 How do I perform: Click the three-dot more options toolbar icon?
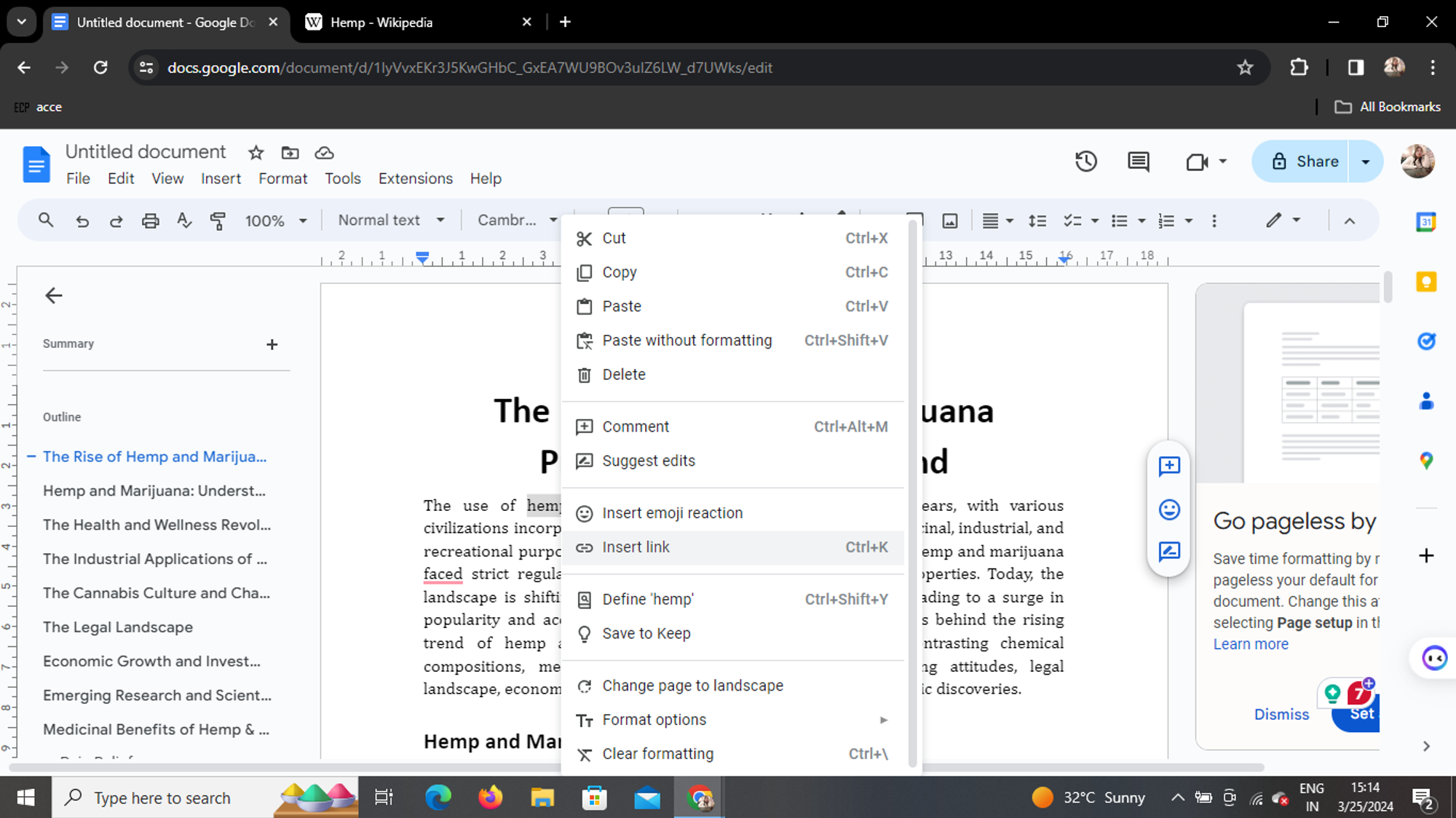pos(1214,221)
